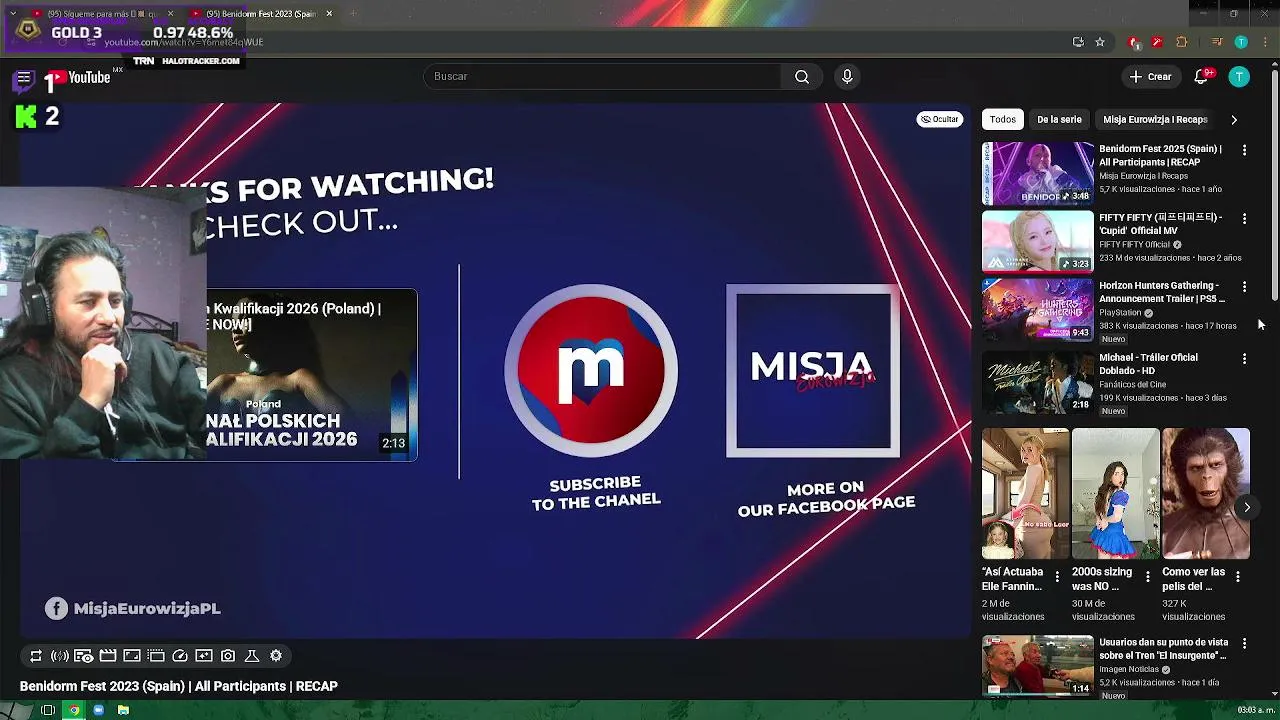Viewport: 1280px width, 720px height.
Task: Open options for '2000s sizing' short
Action: [x=1147, y=577]
